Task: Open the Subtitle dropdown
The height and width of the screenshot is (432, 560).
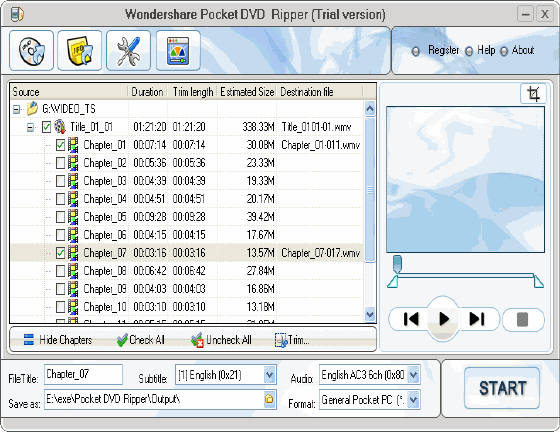Action: (x=270, y=375)
